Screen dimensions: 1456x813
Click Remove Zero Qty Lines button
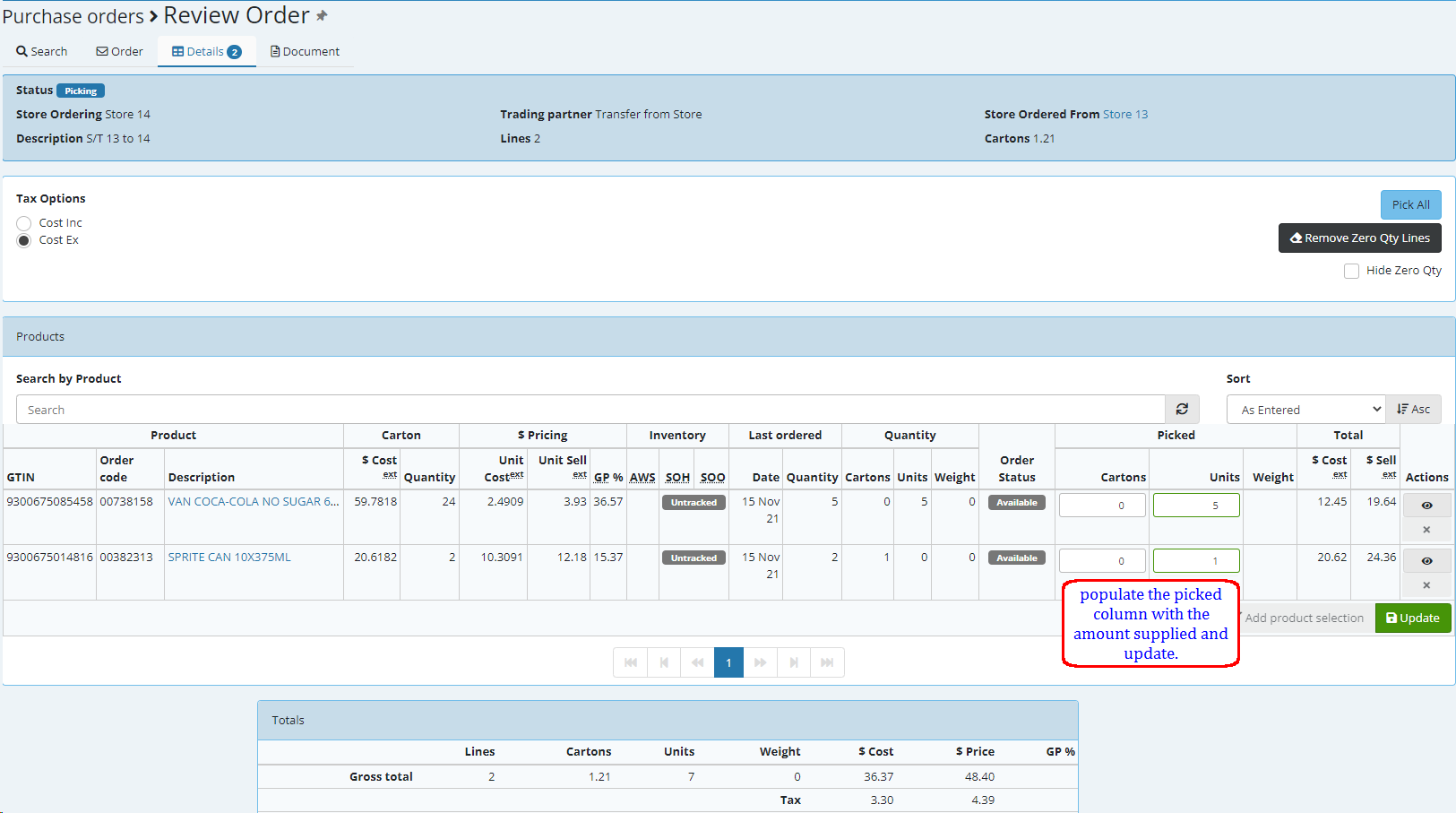point(1359,238)
